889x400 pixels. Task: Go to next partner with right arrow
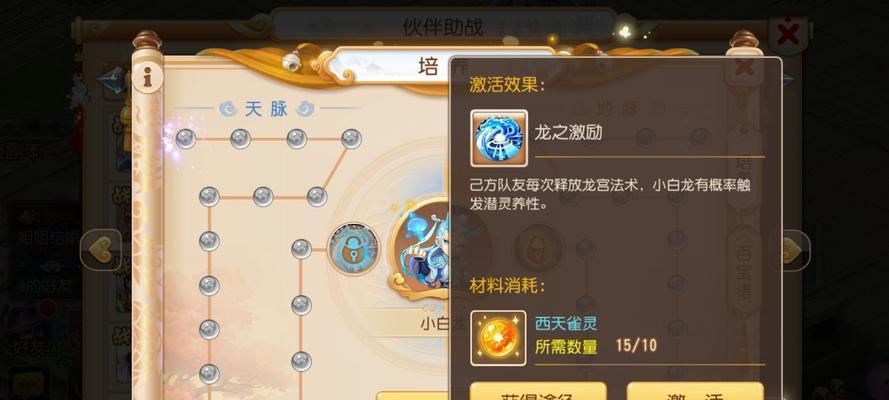coord(795,249)
